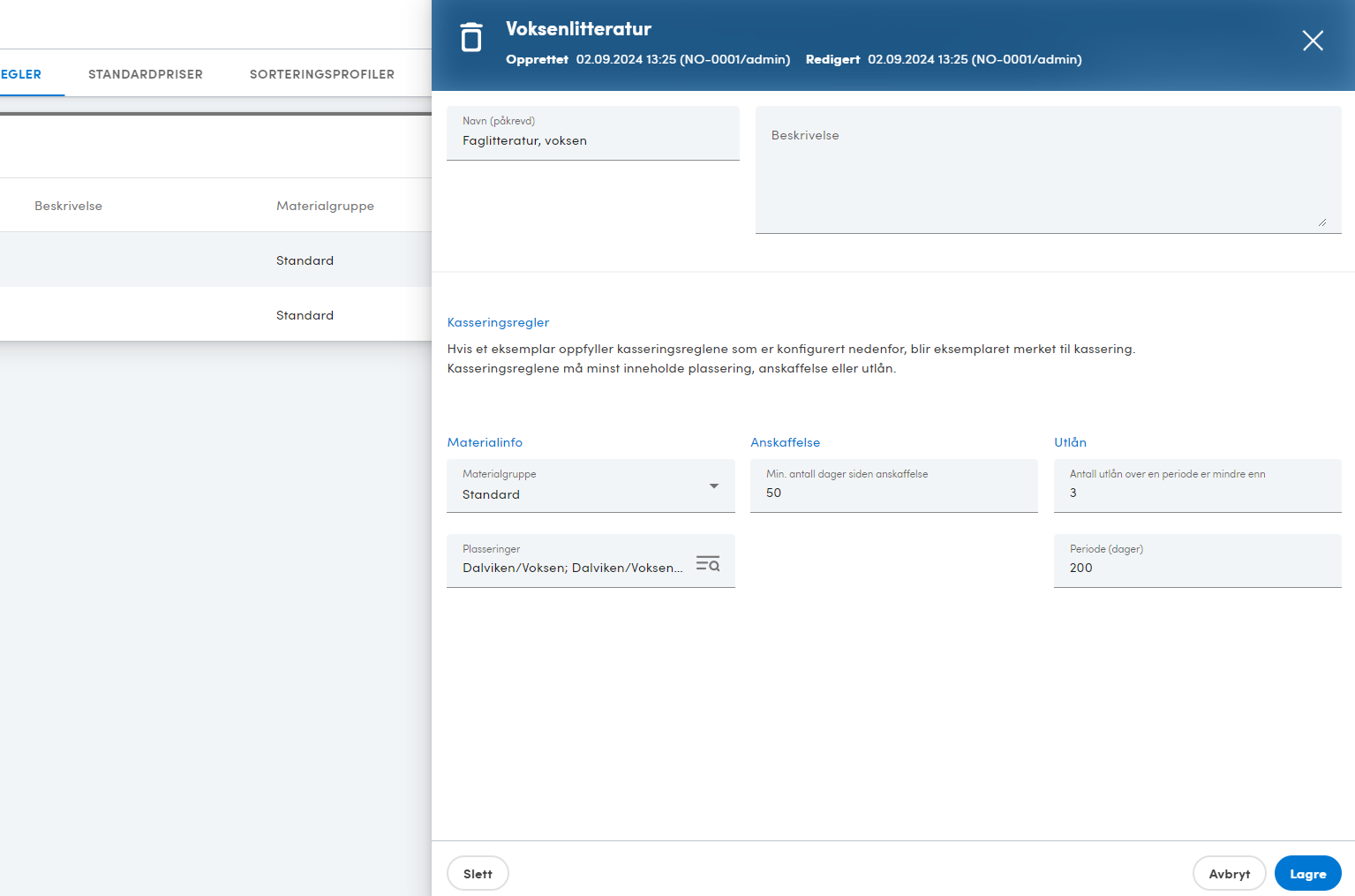Edit the Periode (dager) field

[1198, 561]
